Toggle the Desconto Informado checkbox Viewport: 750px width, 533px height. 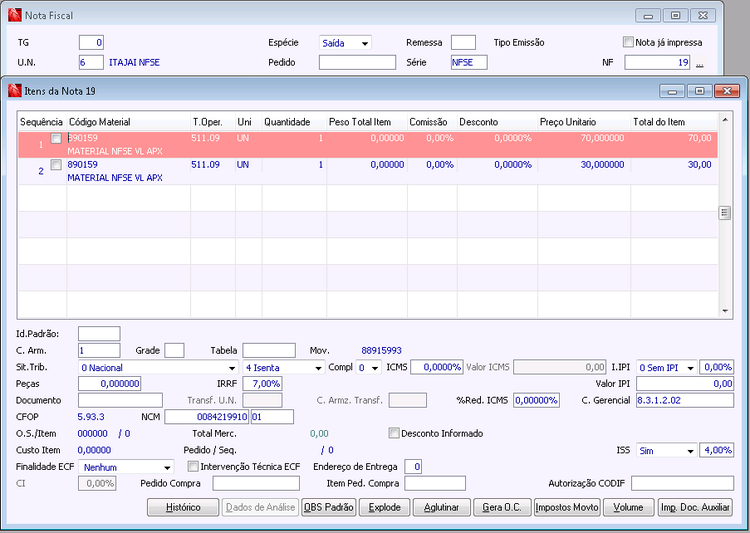pyautogui.click(x=394, y=433)
